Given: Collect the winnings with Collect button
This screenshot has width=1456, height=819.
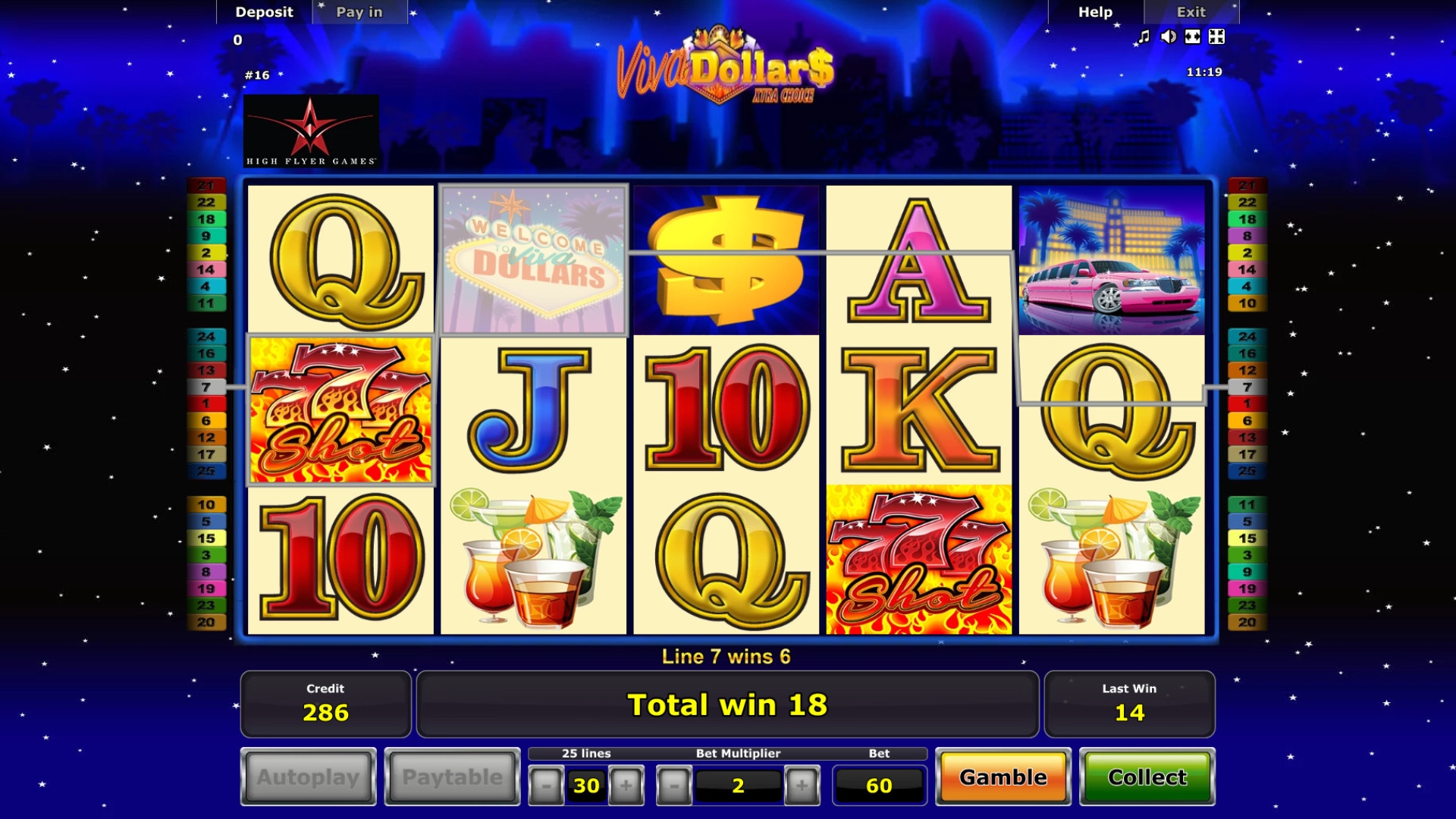Looking at the screenshot, I should coord(1147,777).
